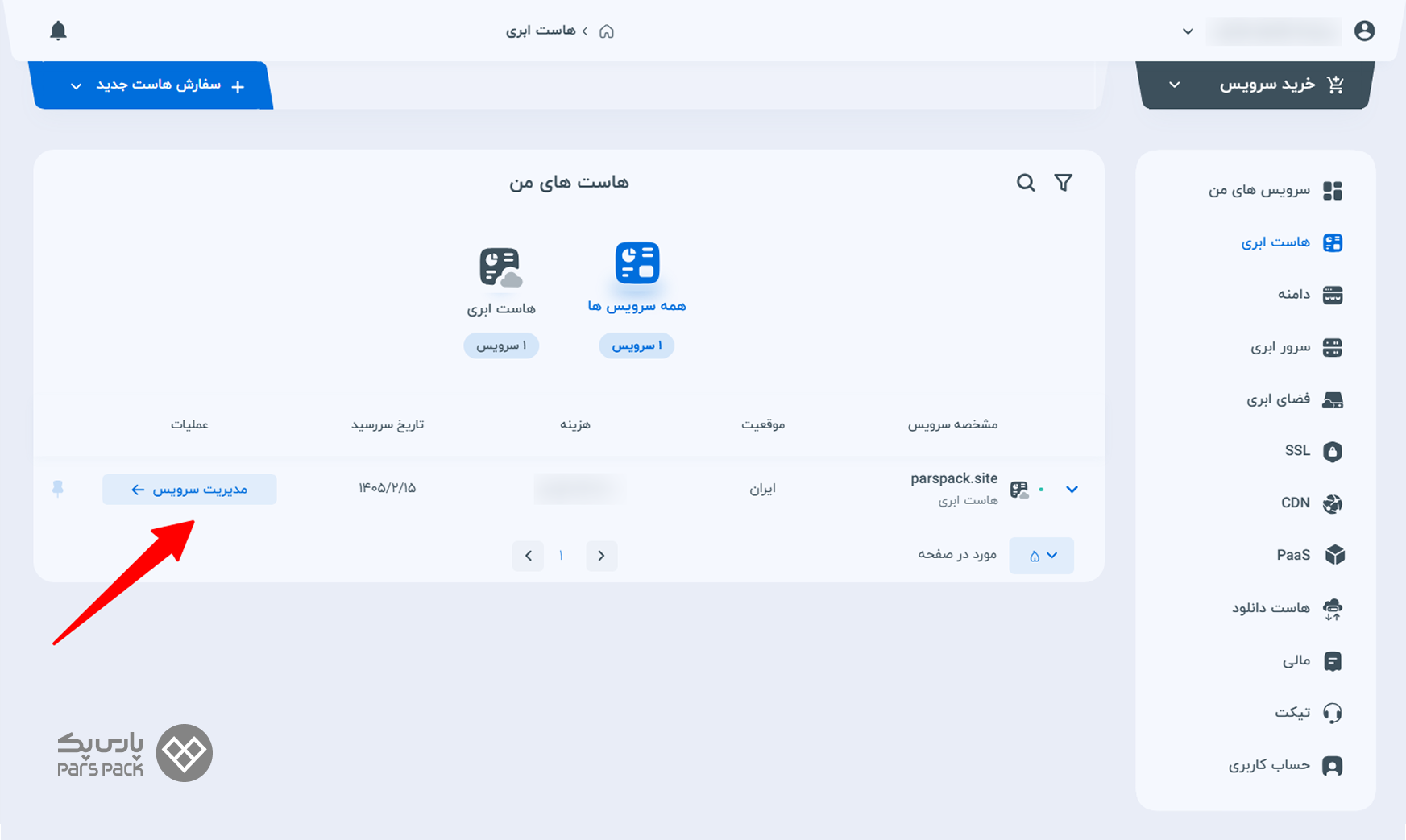Open items-per-page dropdown
The image size is (1406, 840).
click(x=1041, y=556)
